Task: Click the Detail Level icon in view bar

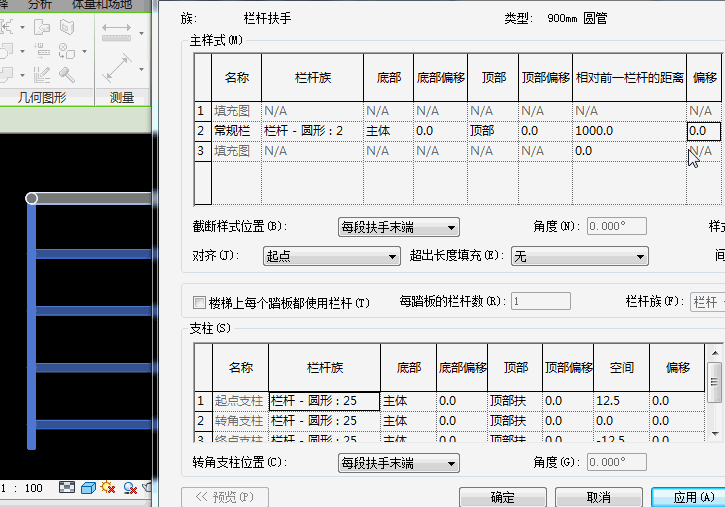Action: [x=67, y=488]
